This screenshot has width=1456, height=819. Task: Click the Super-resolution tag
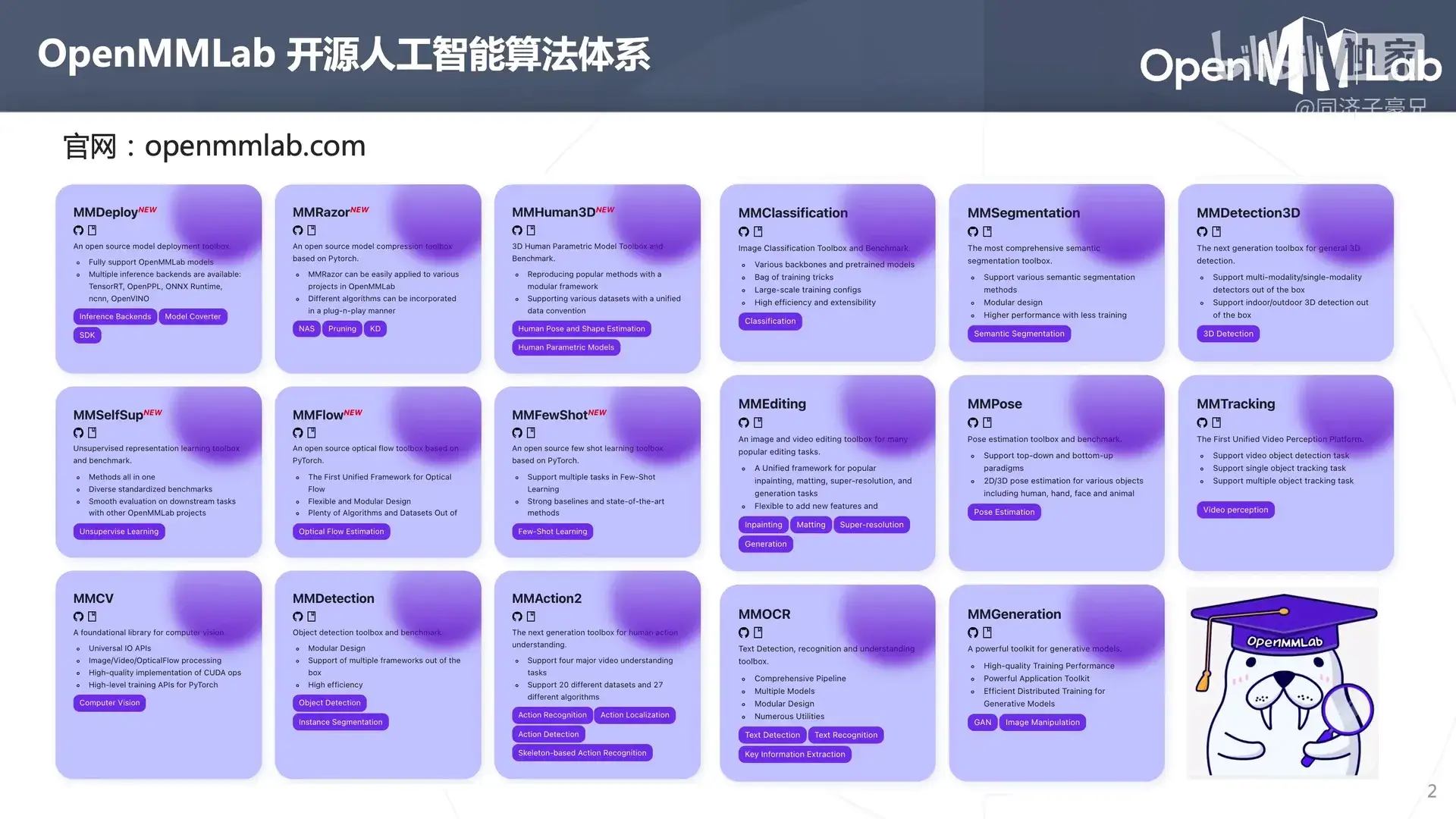click(872, 525)
